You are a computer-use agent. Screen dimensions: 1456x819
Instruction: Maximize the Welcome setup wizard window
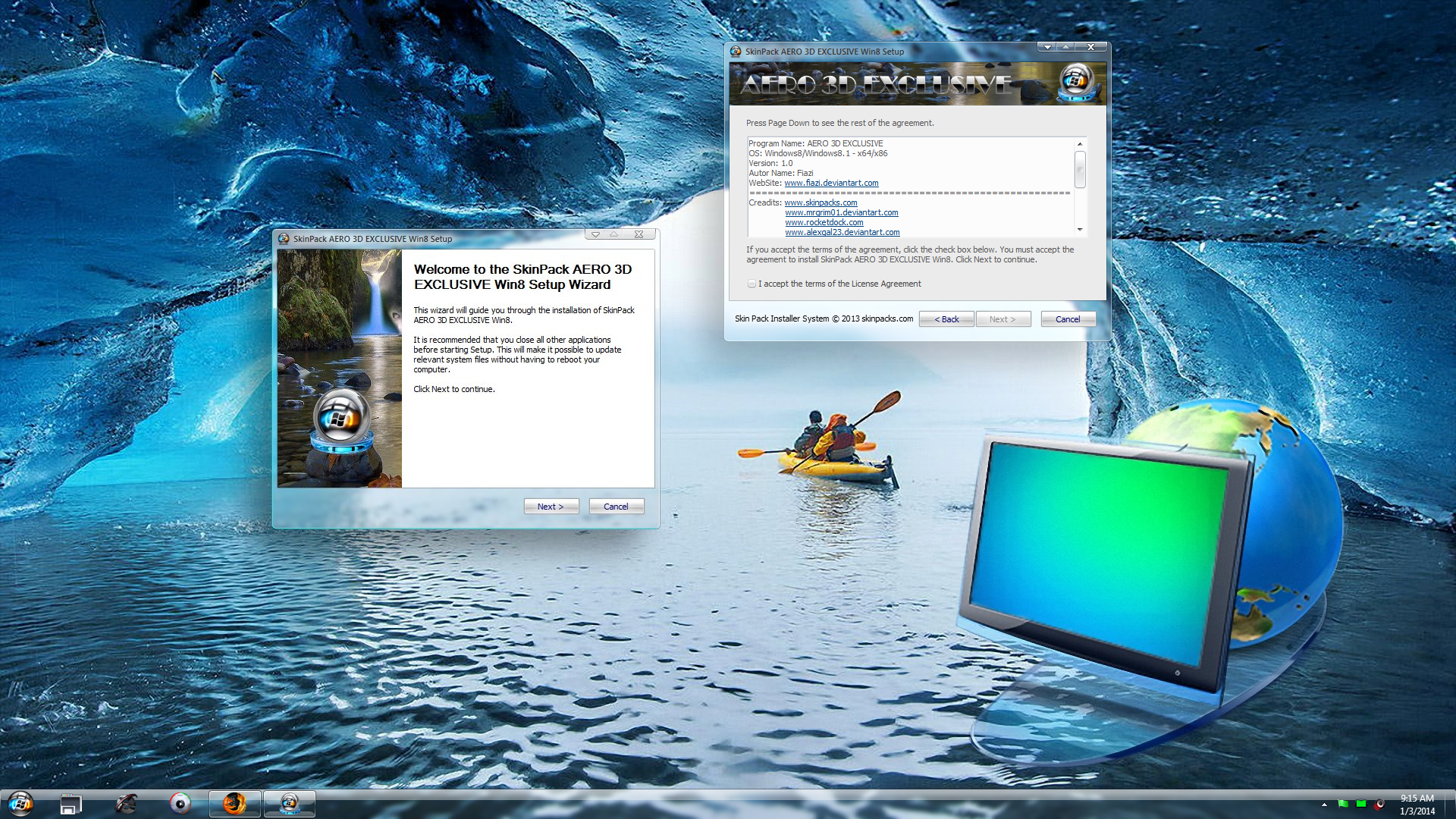point(614,234)
